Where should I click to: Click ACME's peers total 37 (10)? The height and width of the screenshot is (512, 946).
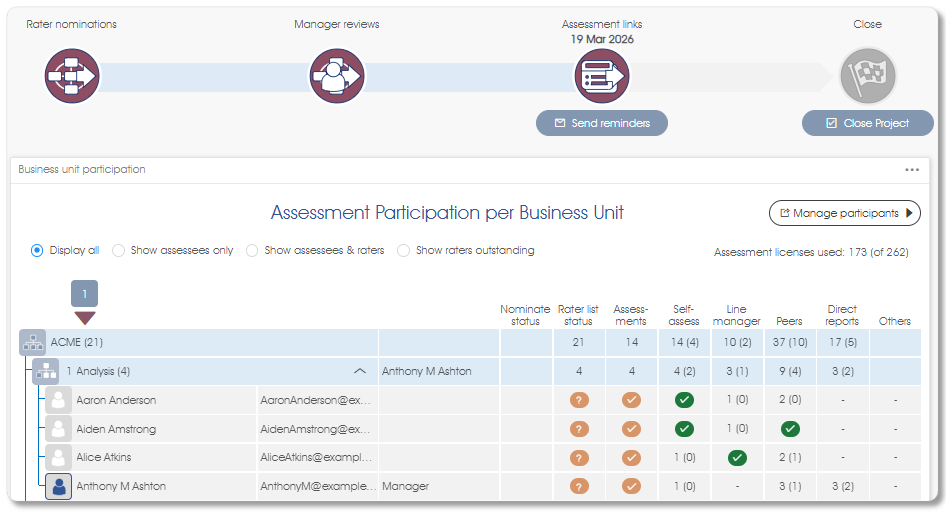click(x=790, y=343)
